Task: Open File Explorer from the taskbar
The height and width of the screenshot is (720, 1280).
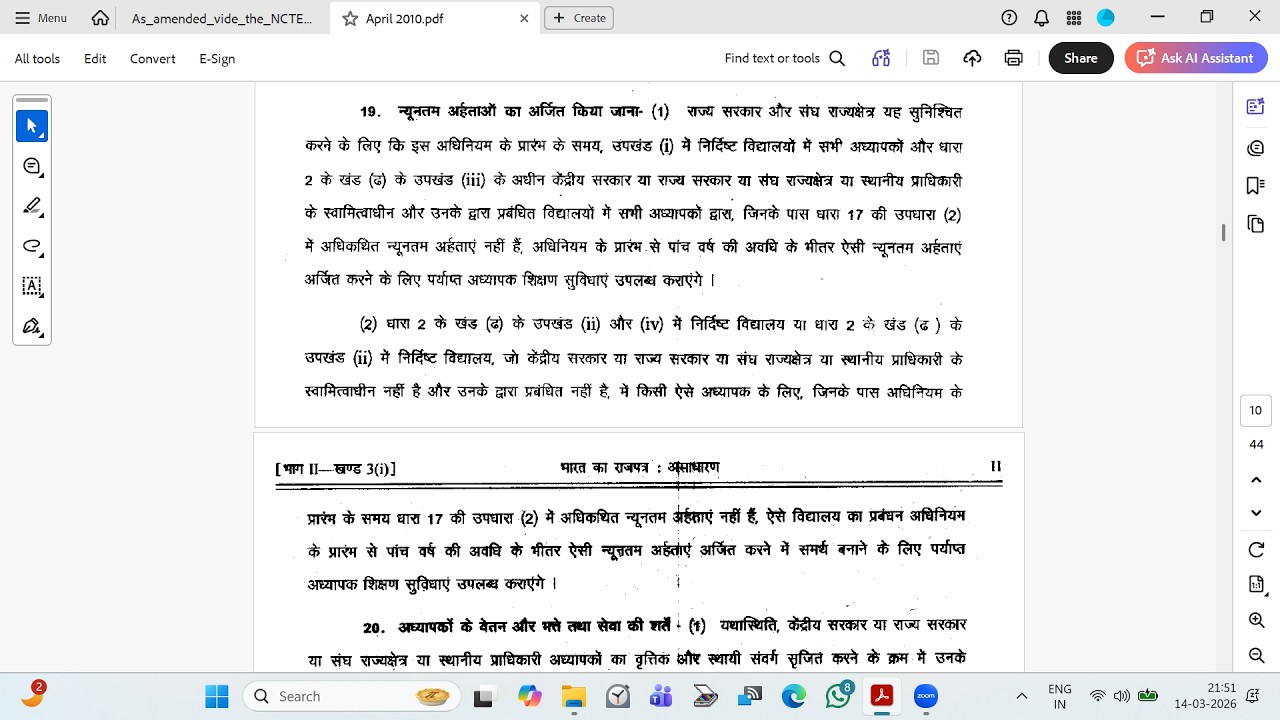Action: point(573,696)
